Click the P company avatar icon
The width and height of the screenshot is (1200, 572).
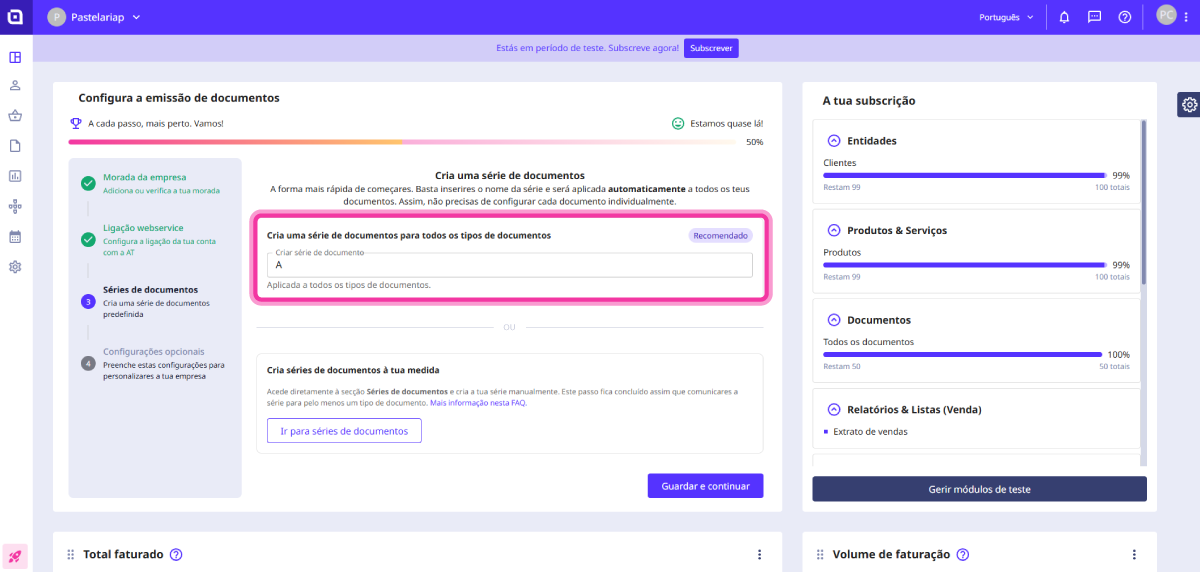(56, 17)
